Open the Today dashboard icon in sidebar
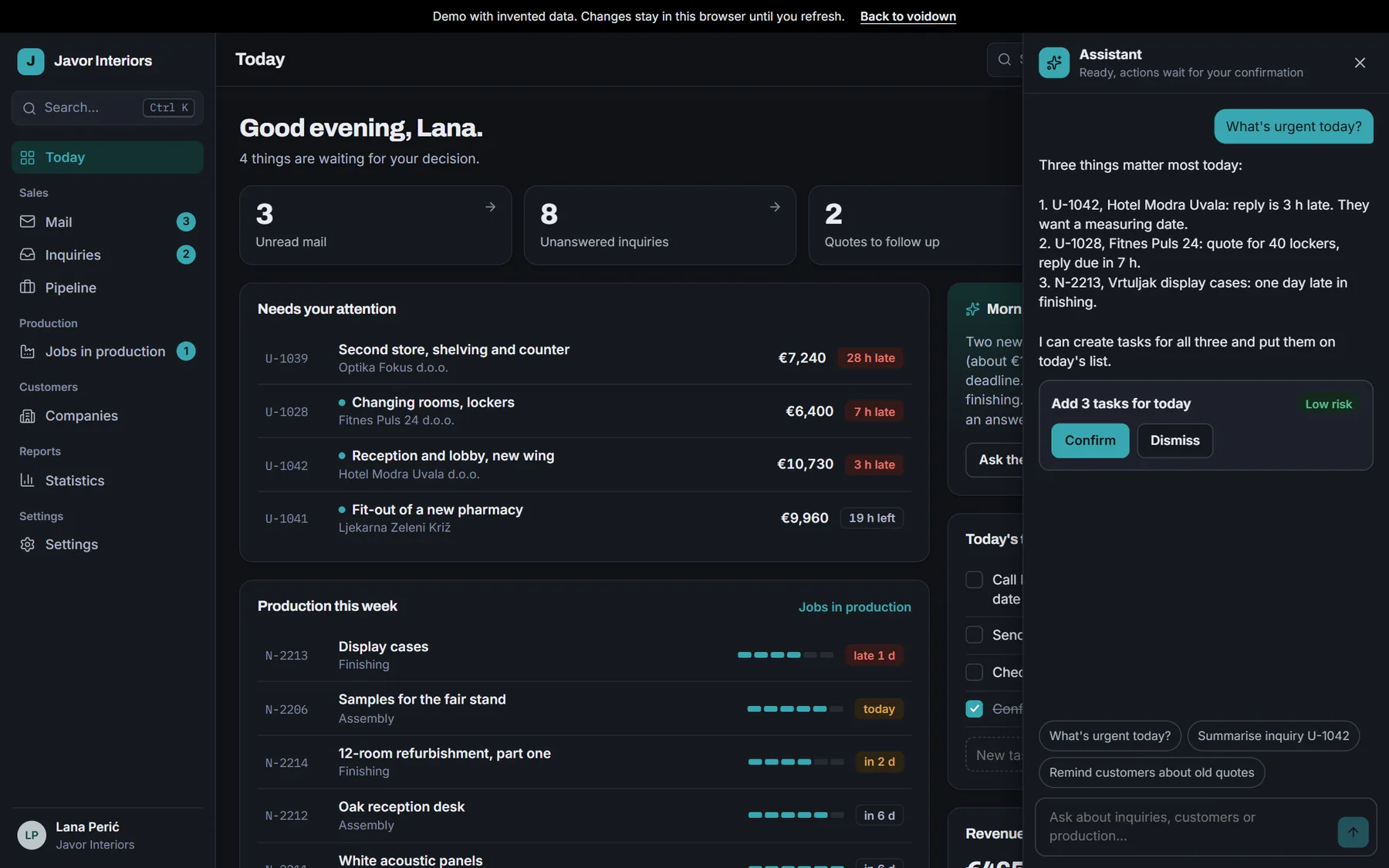Image resolution: width=1389 pixels, height=868 pixels. (x=28, y=157)
